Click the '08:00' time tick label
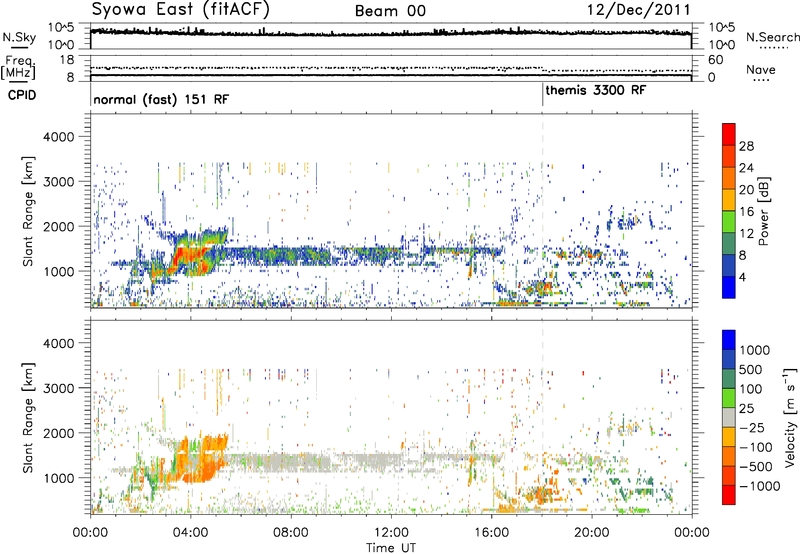Viewport: 800px width, 554px height. point(291,533)
